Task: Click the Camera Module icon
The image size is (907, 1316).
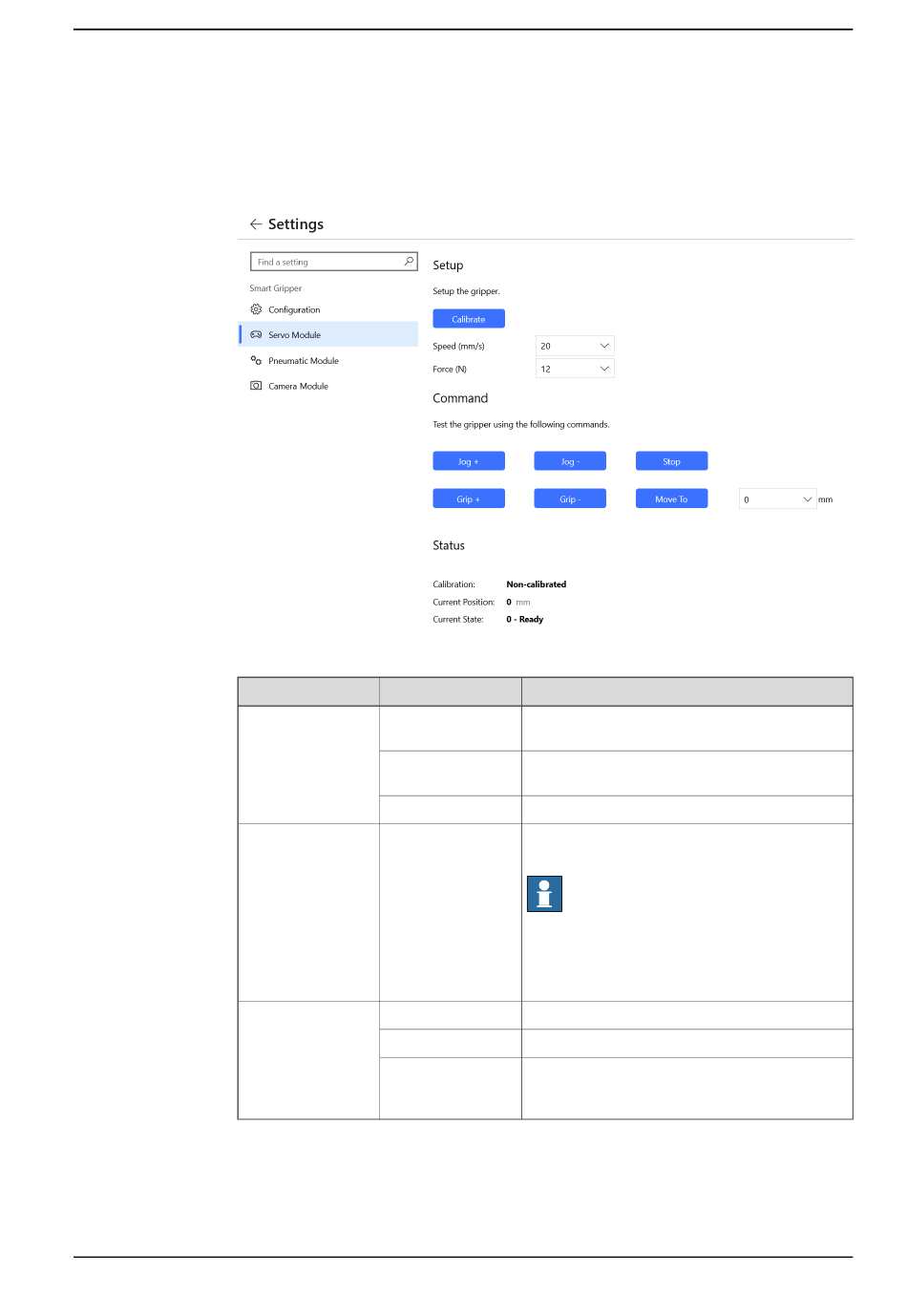Action: 256,386
